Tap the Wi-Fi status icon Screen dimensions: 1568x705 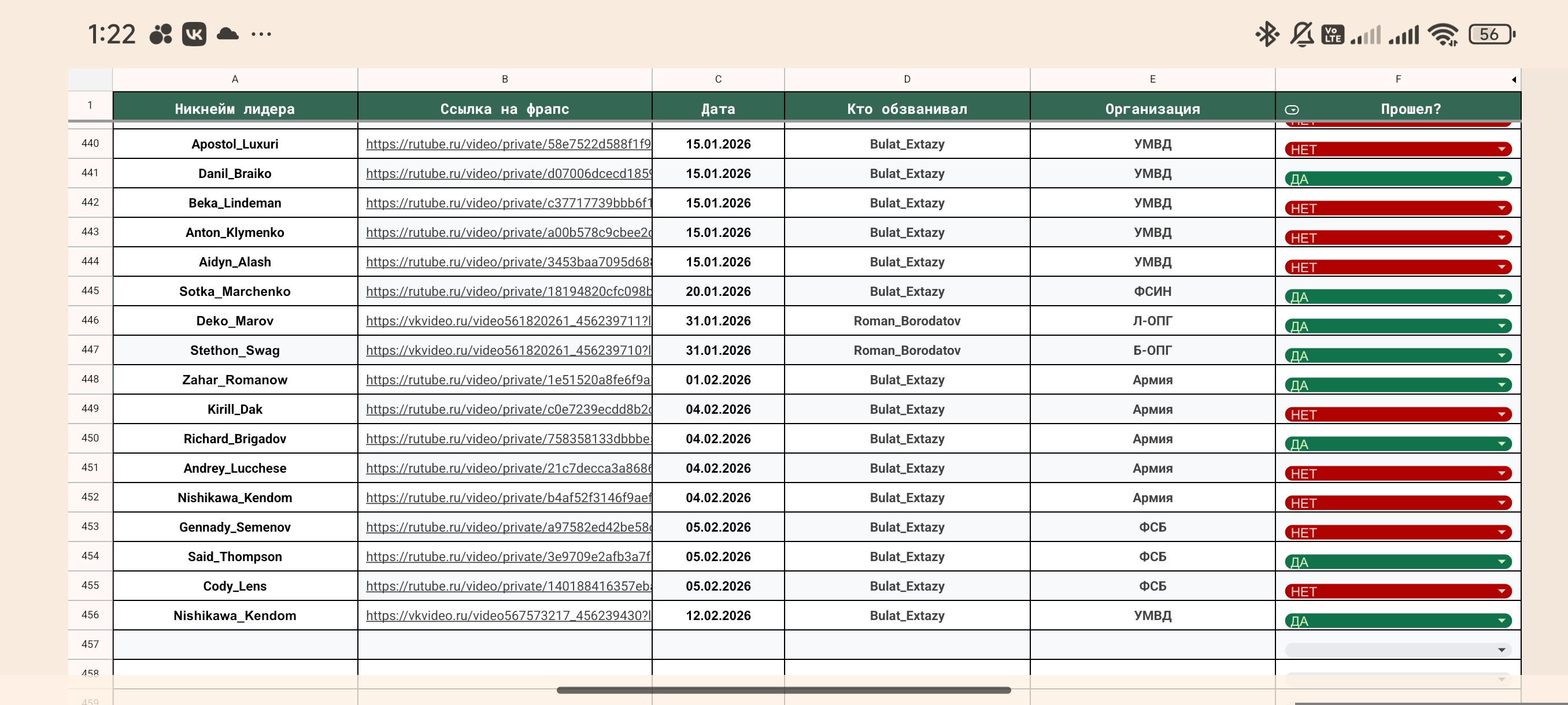point(1443,34)
